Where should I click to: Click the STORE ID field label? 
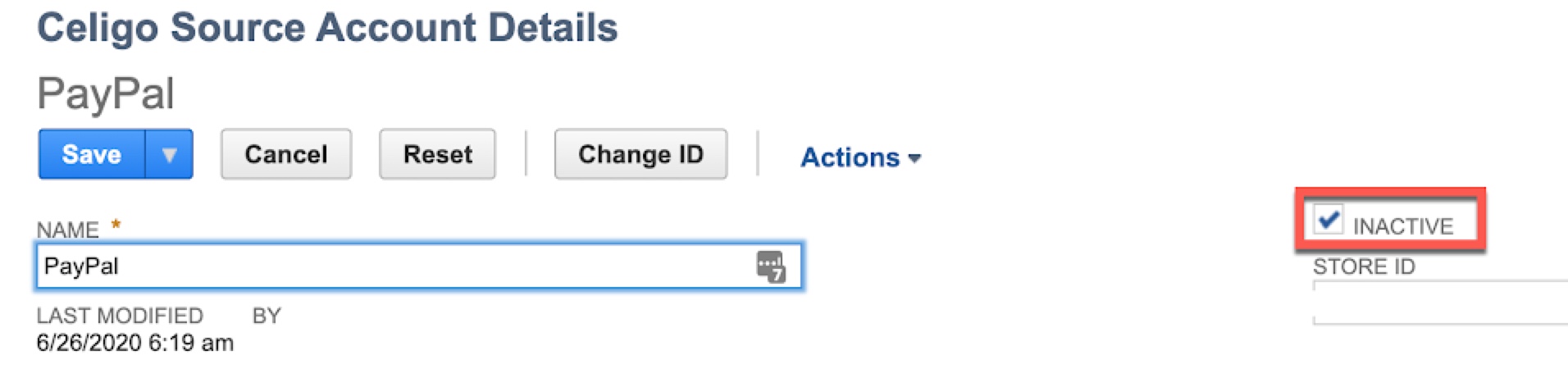point(1364,266)
